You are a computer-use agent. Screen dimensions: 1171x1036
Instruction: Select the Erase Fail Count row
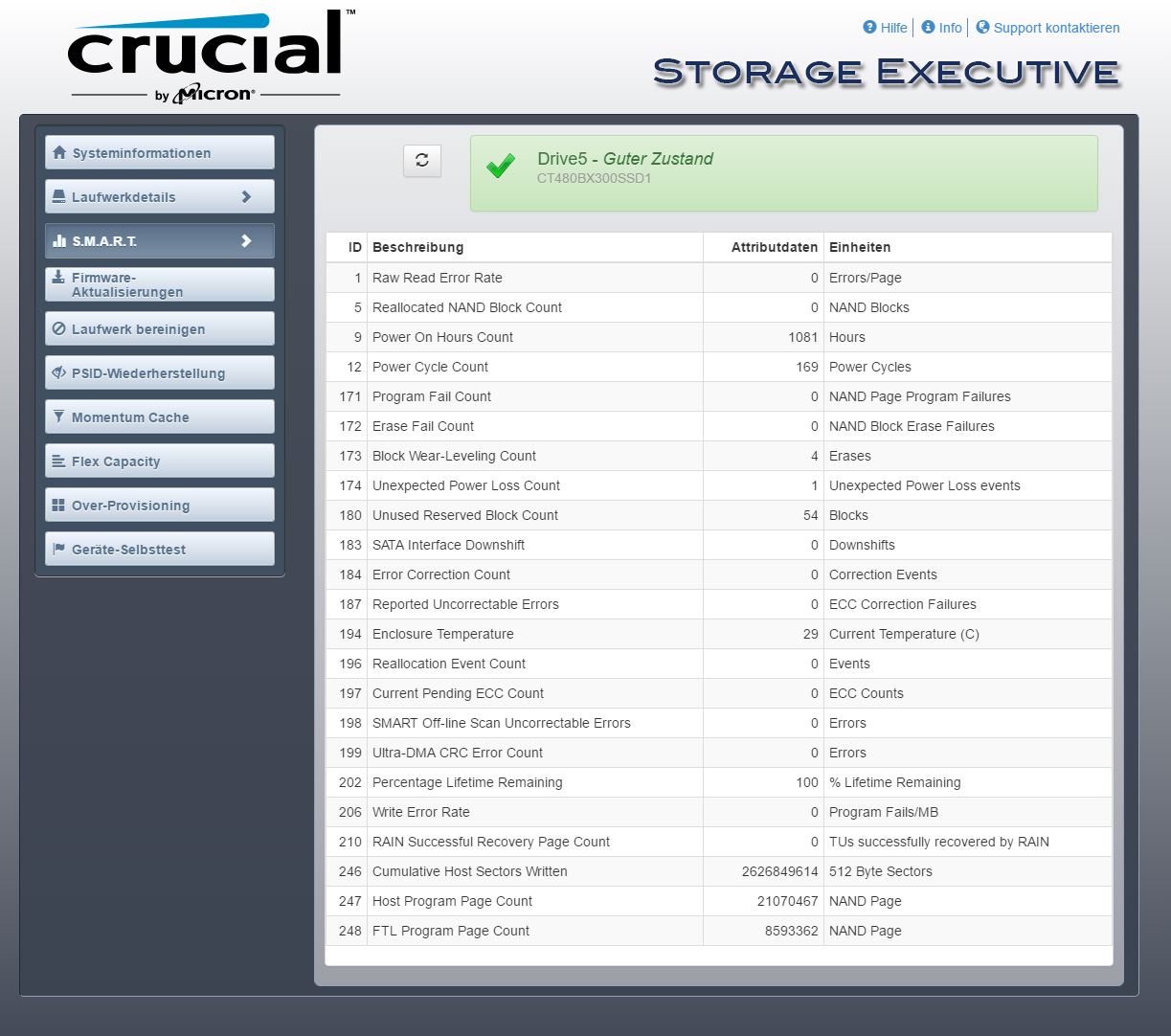coord(719,426)
